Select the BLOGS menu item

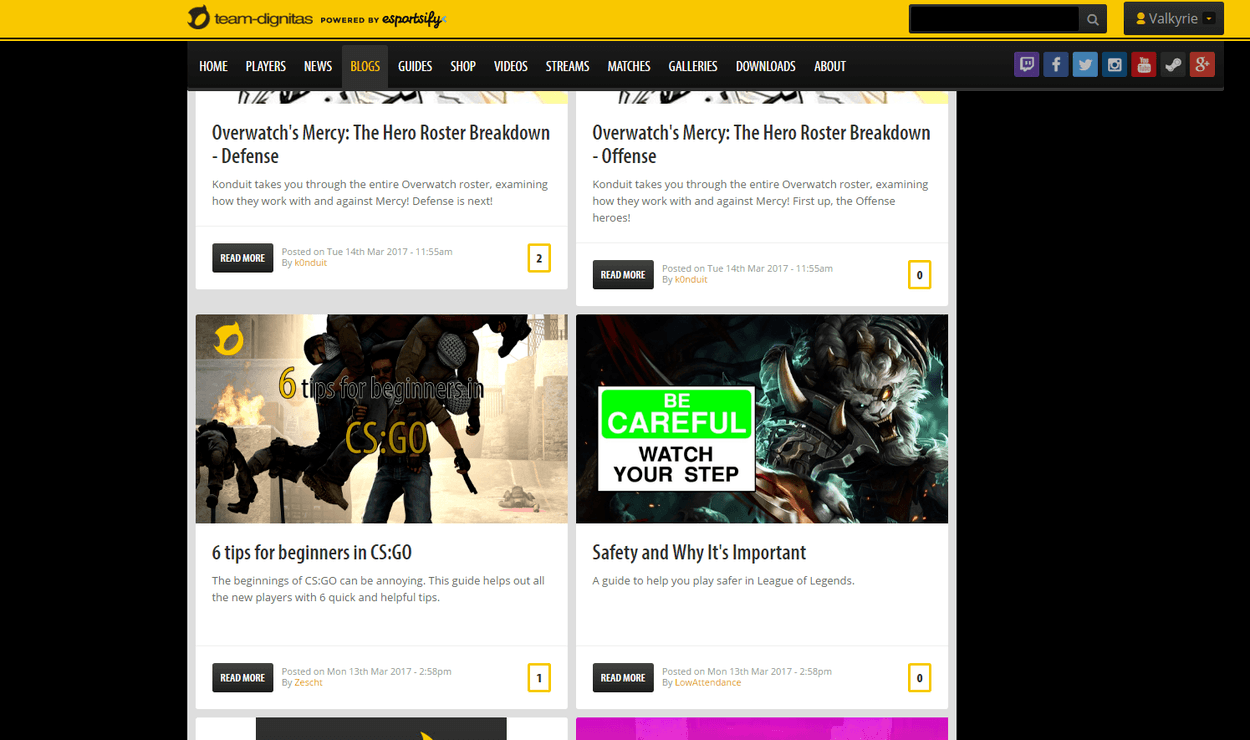365,66
